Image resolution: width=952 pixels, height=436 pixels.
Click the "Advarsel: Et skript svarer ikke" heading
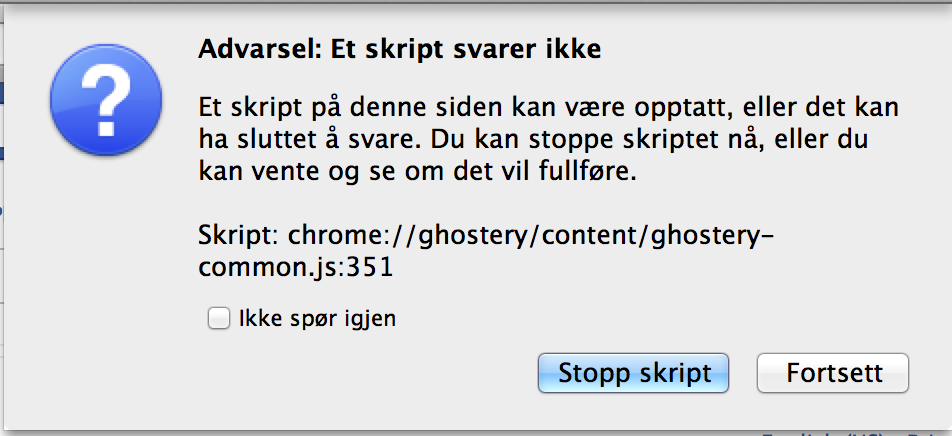click(400, 50)
